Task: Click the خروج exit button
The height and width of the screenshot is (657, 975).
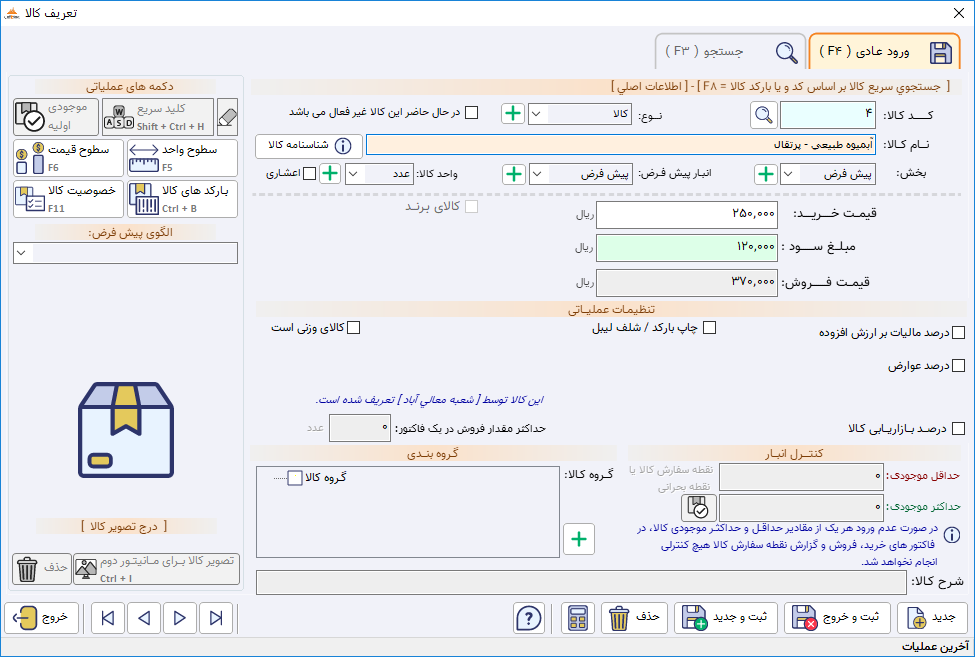Action: pos(42,618)
